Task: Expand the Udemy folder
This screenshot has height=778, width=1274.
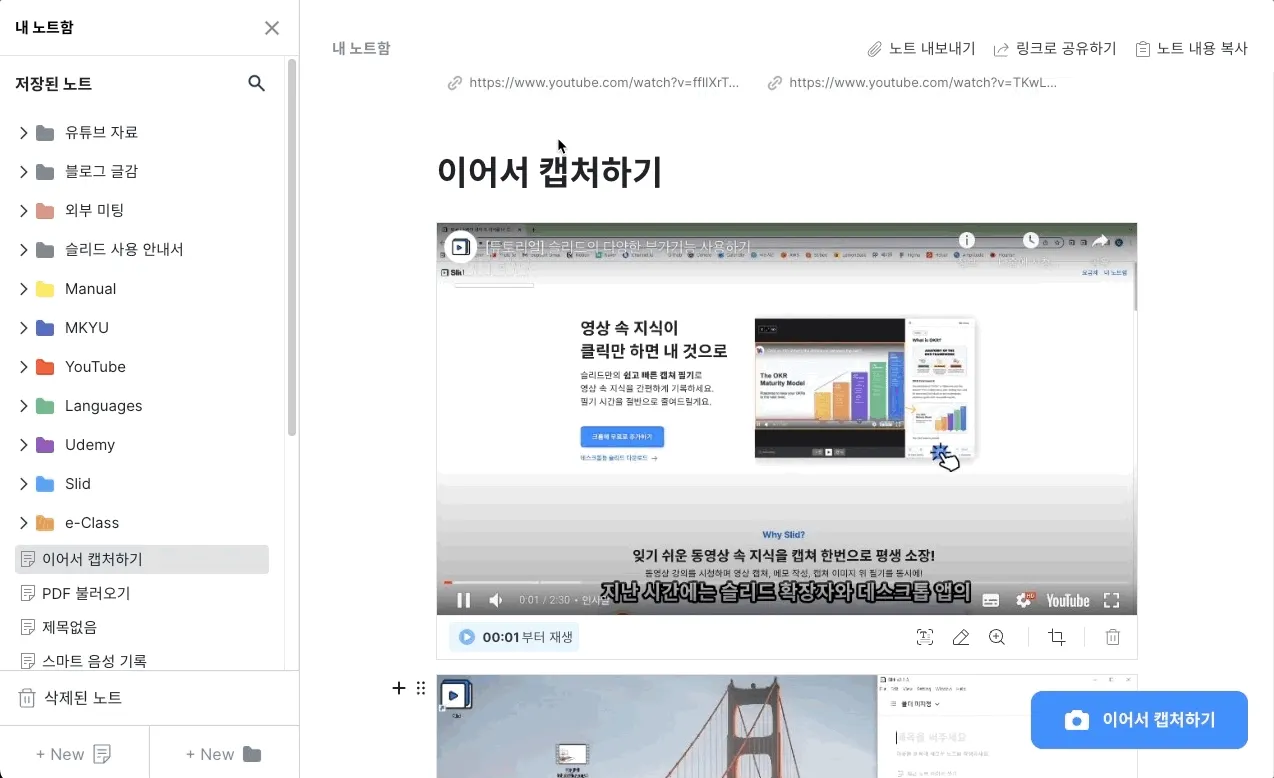Action: pos(23,444)
